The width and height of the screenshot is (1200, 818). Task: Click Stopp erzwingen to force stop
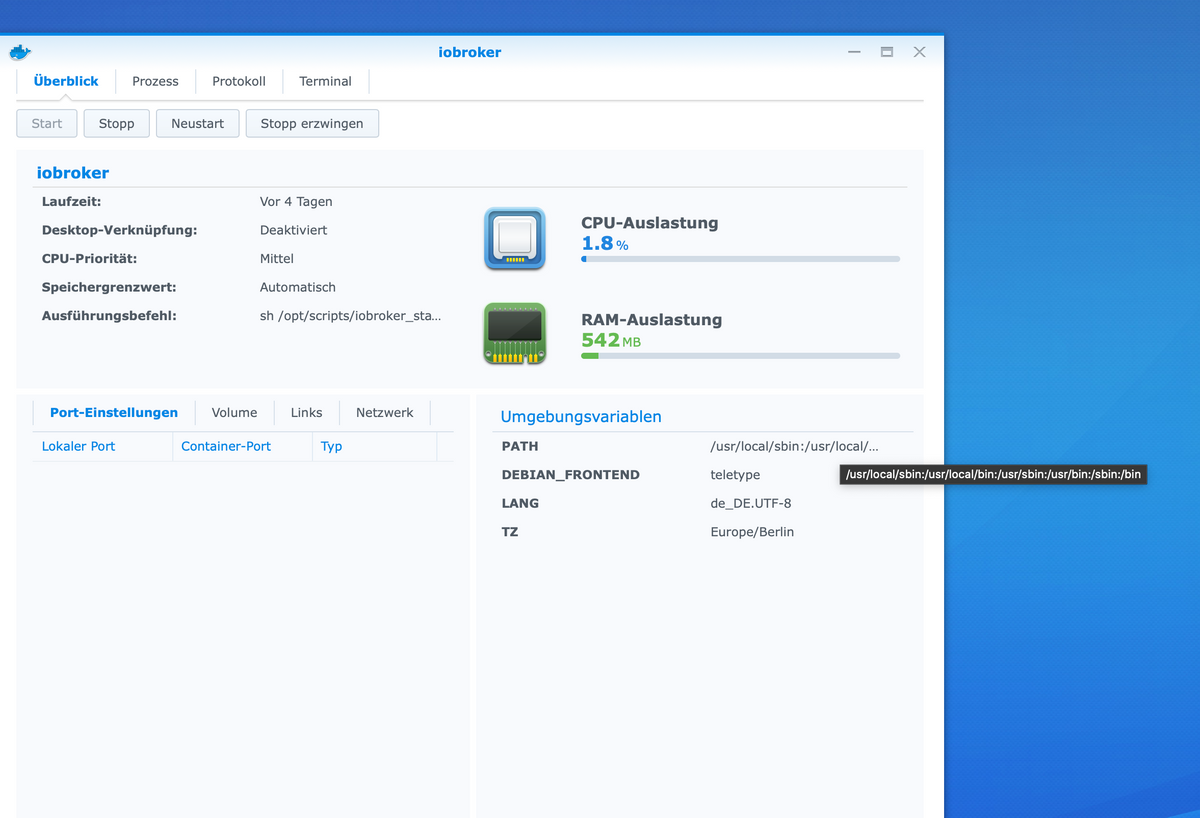point(312,124)
